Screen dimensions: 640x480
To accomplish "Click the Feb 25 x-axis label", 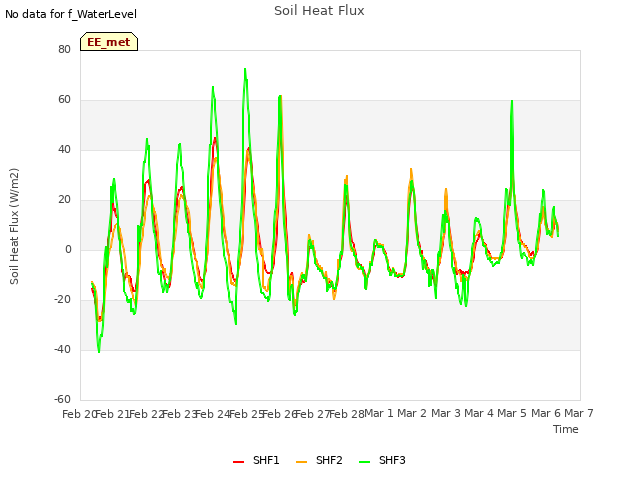I will 246,414.
